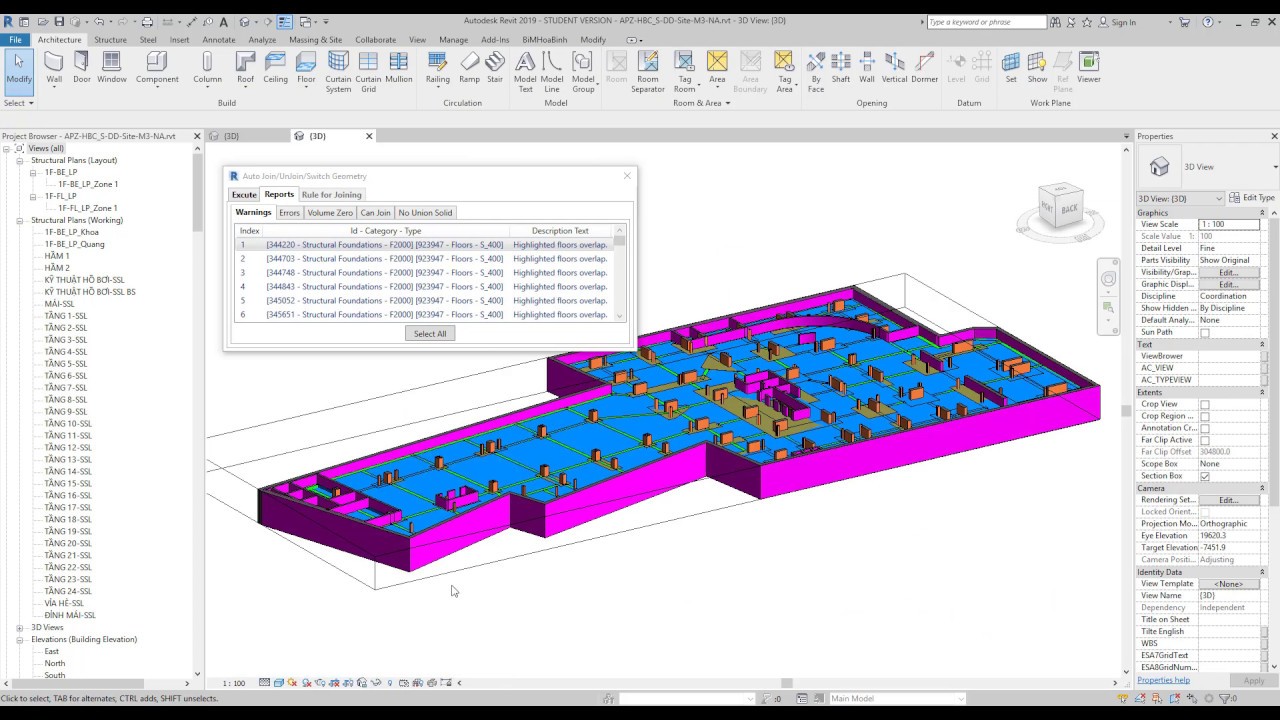This screenshot has width=1280, height=720.
Task: Select the Dormer opening tool
Action: coord(924,68)
